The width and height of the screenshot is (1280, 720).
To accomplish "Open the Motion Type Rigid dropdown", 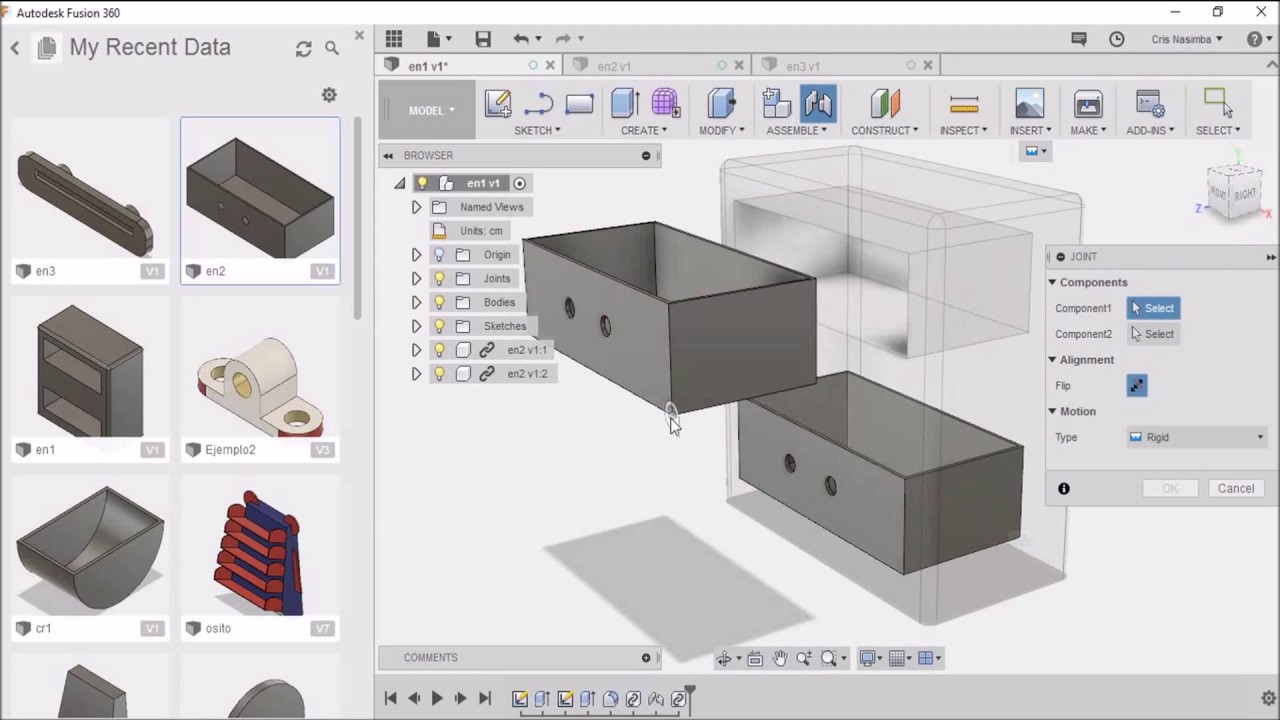I will pyautogui.click(x=1196, y=437).
